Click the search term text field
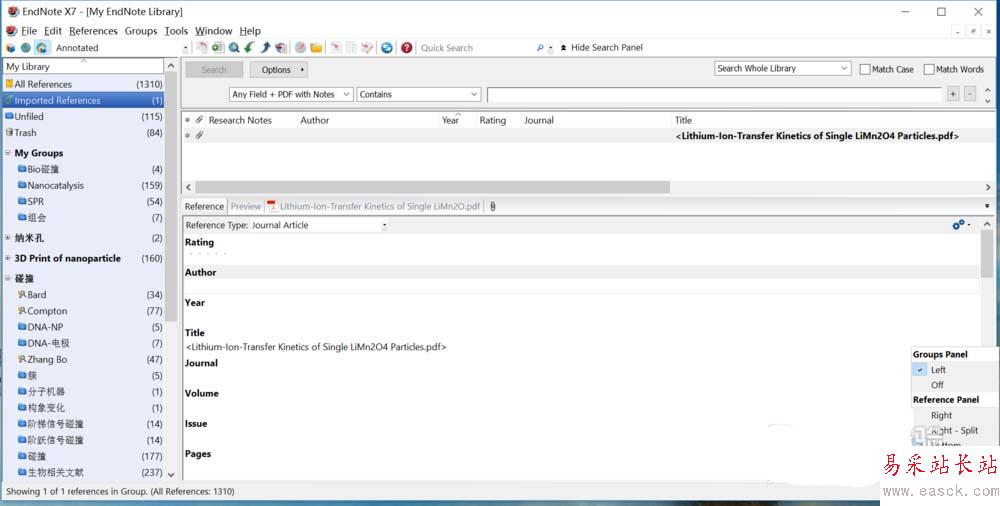The width and height of the screenshot is (1000, 506). [x=714, y=94]
